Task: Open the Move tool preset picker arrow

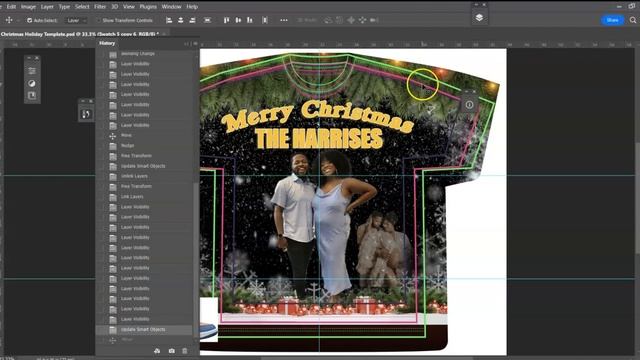Action: point(18,20)
